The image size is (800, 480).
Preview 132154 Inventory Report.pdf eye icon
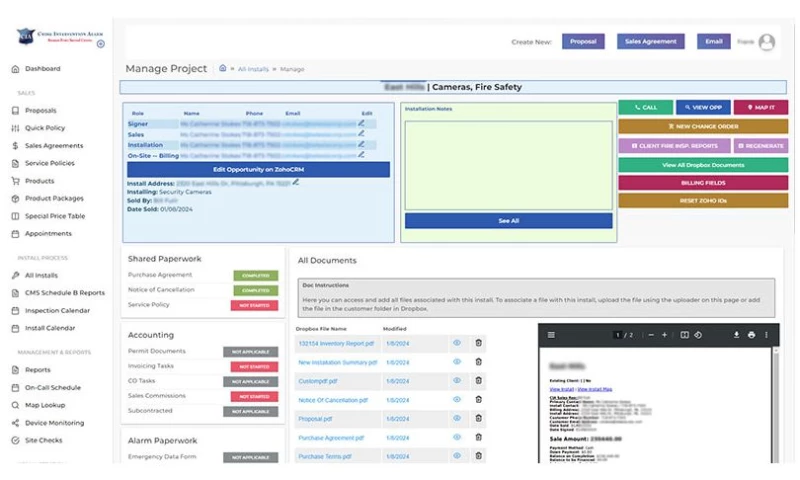point(457,343)
